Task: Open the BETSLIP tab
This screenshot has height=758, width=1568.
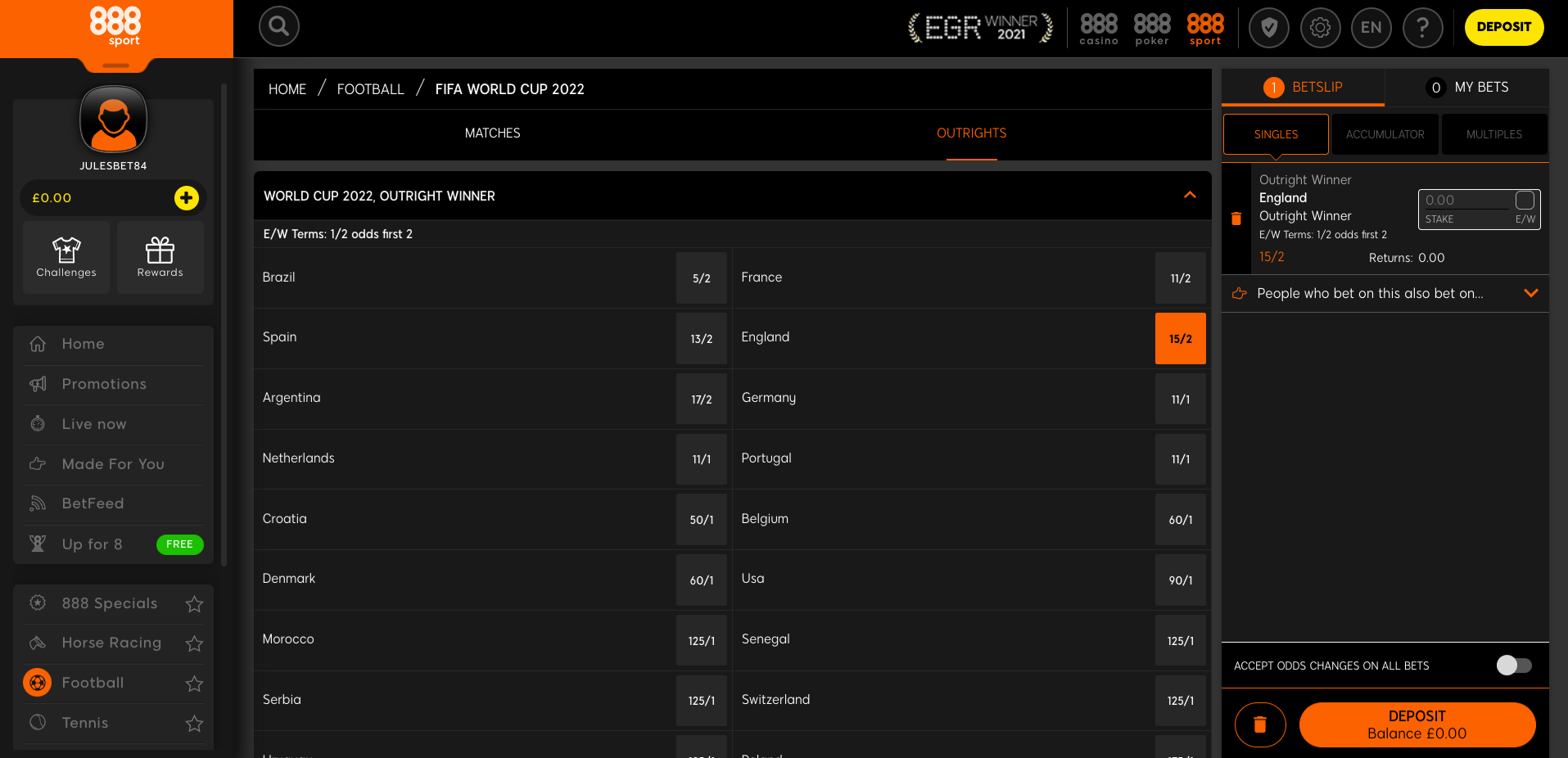Action: 1303,87
